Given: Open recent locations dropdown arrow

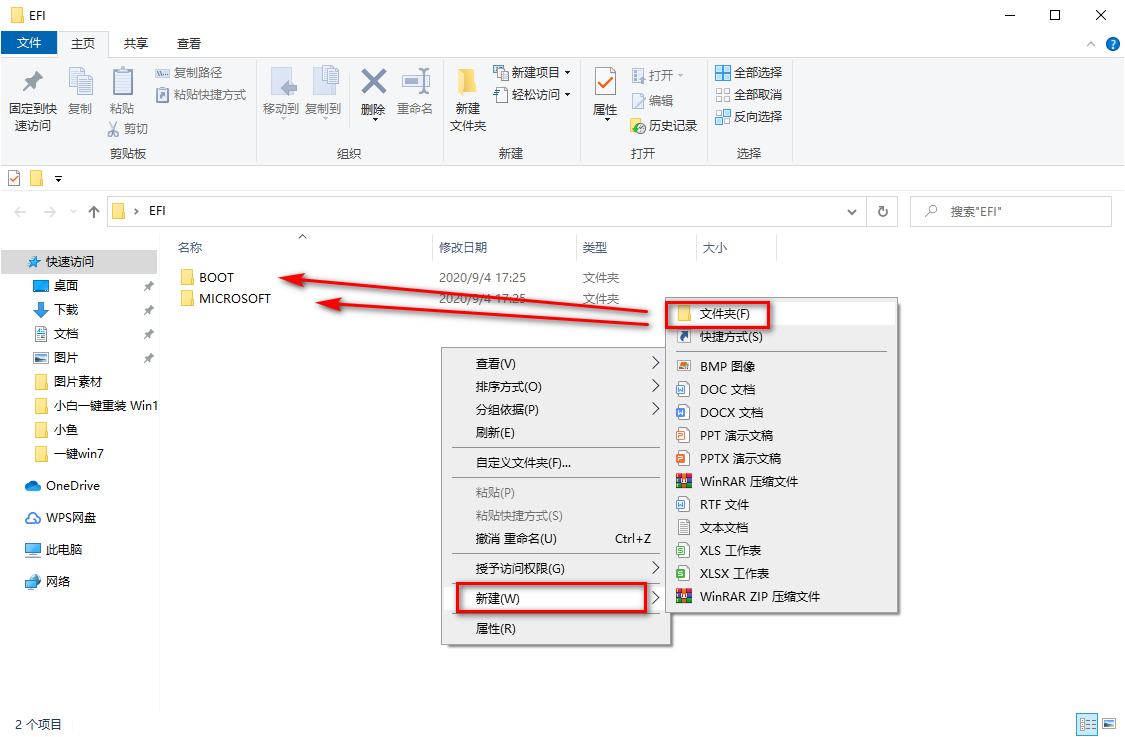Looking at the screenshot, I should (x=73, y=212).
